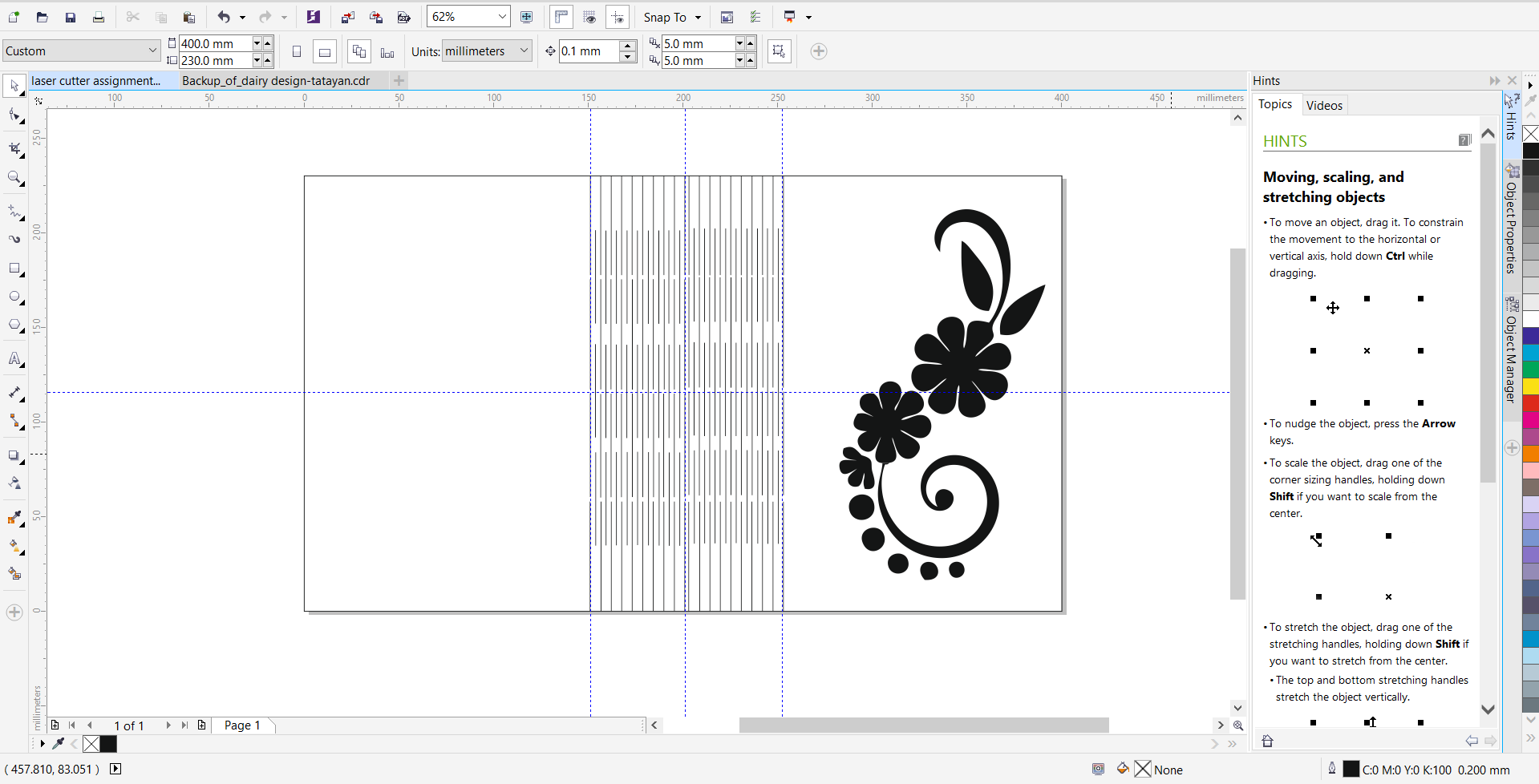Set portrait page orientation

pos(297,51)
